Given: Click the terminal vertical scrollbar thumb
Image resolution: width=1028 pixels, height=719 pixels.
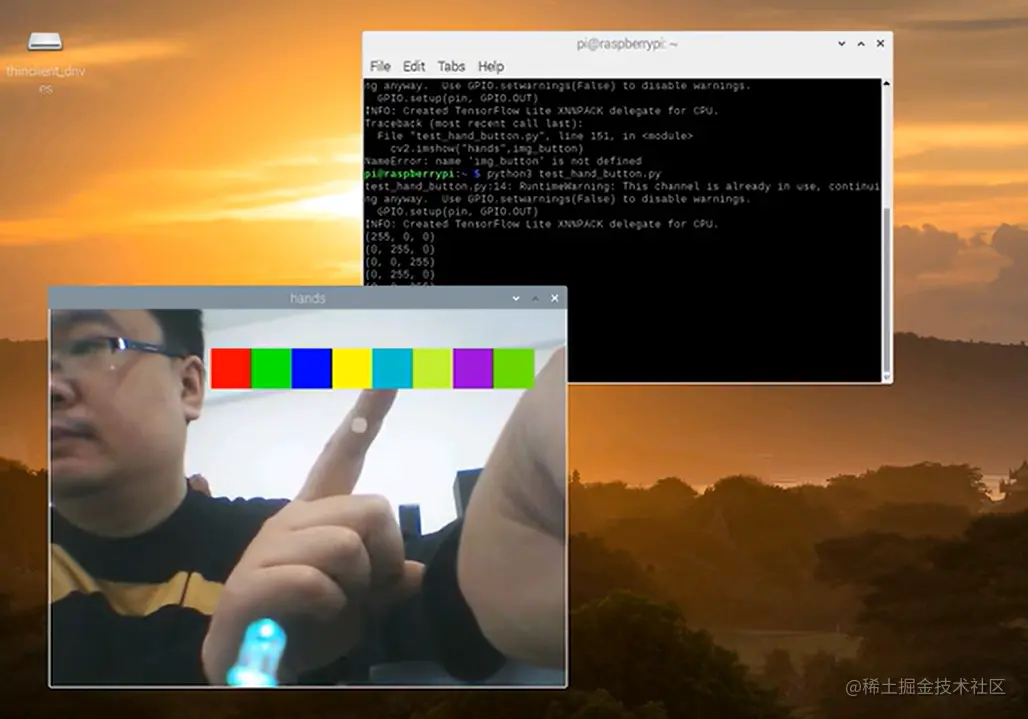Looking at the screenshot, I should (x=886, y=289).
